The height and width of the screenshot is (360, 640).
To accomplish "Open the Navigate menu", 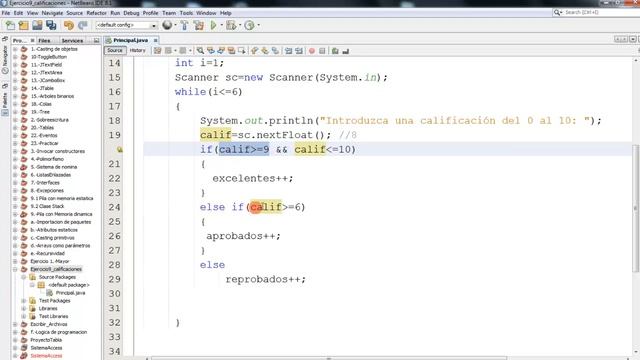I will 52,13.
